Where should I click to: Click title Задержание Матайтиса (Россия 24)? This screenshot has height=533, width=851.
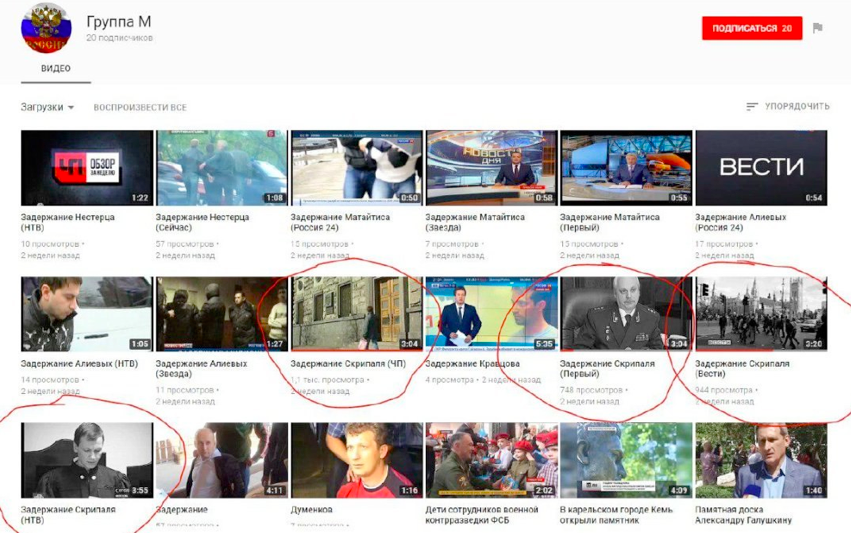[x=340, y=222]
